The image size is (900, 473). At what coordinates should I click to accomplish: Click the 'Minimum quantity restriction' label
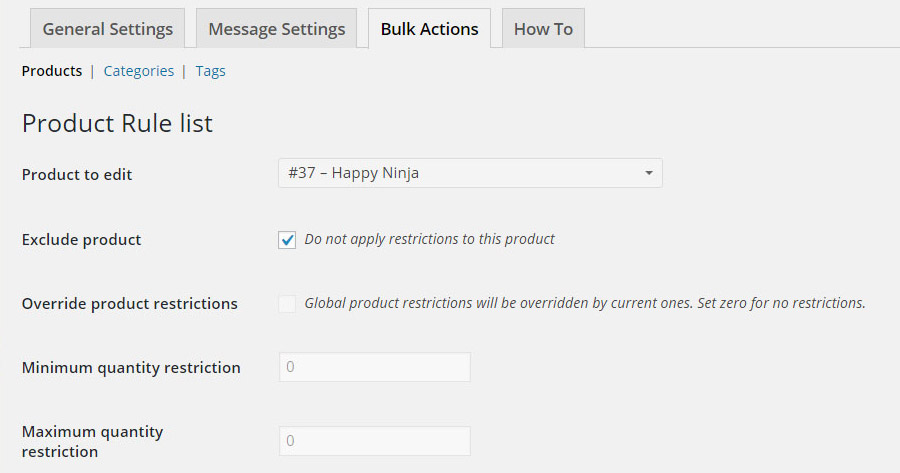[131, 367]
